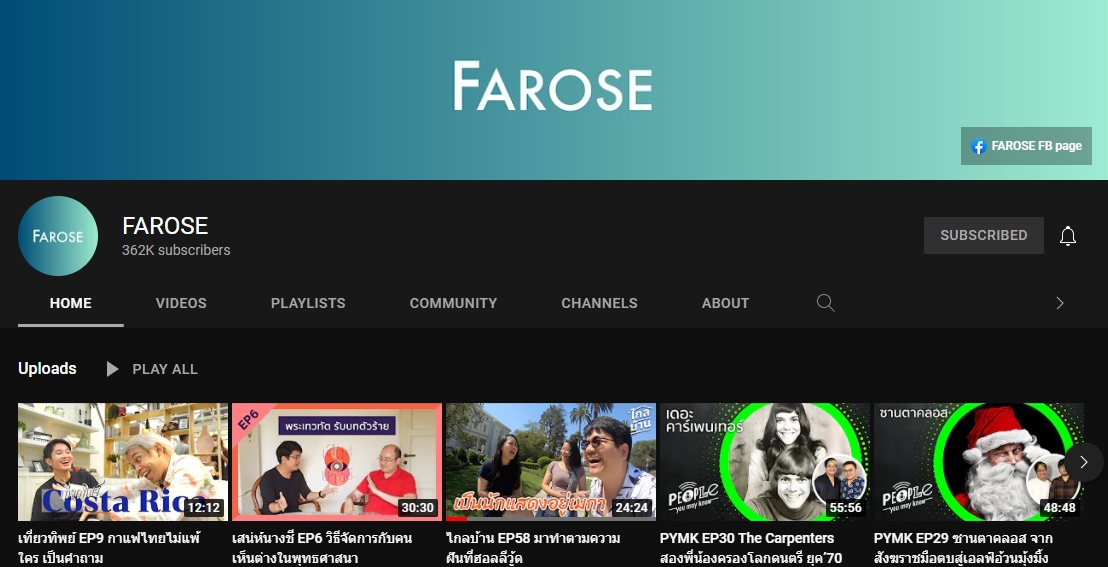This screenshot has width=1108, height=567.
Task: Click the PLAY ALL text link
Action: [165, 369]
